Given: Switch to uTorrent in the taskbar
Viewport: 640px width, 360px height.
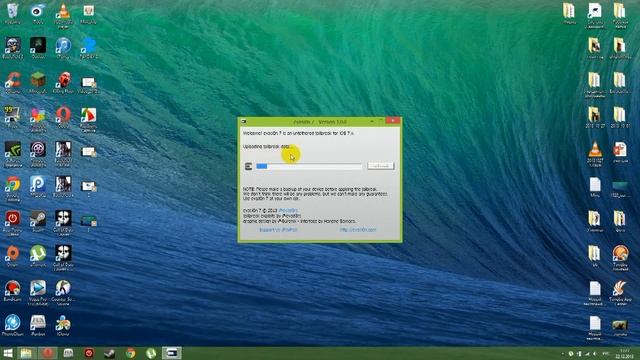Looking at the screenshot, I should (x=151, y=353).
